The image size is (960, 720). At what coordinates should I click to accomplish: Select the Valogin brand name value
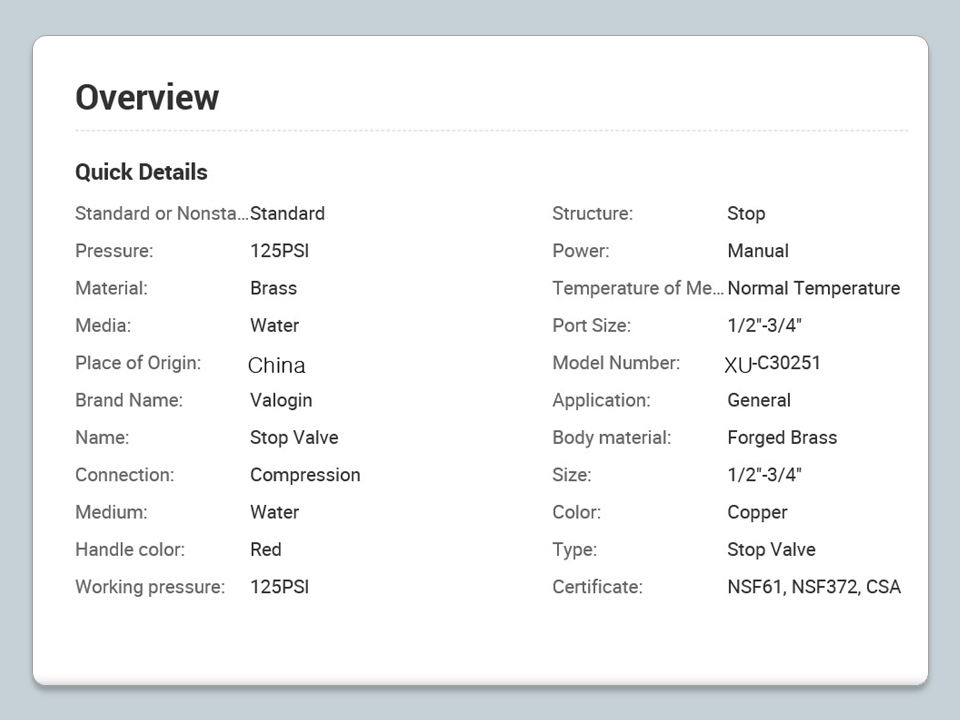tap(281, 400)
